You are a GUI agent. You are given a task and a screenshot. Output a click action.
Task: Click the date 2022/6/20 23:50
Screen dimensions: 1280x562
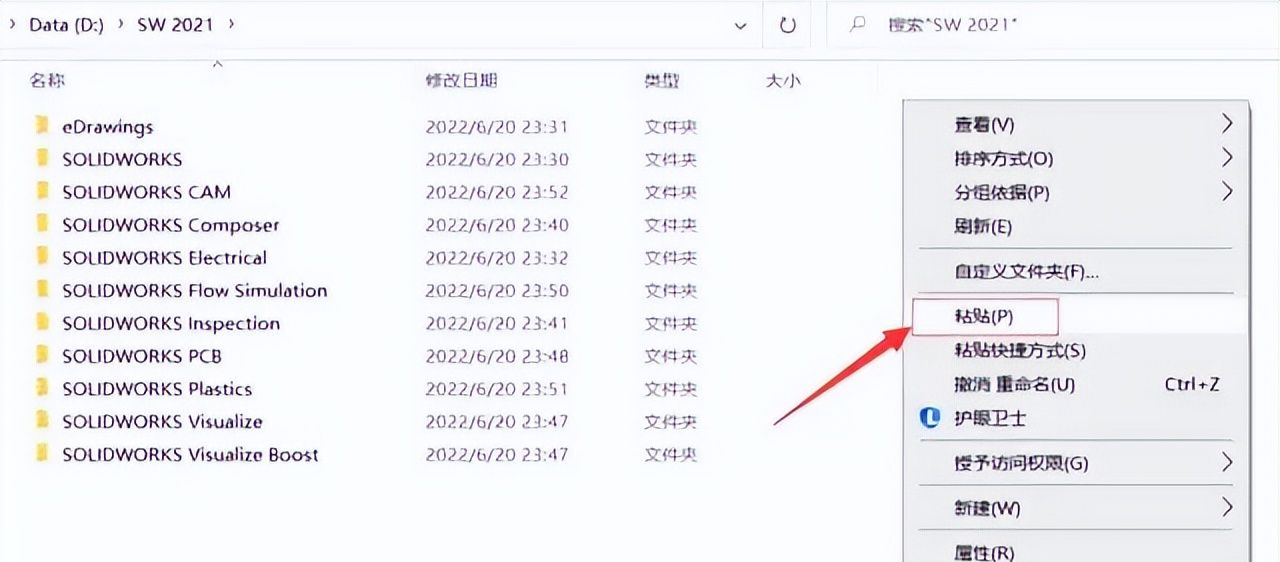(497, 291)
